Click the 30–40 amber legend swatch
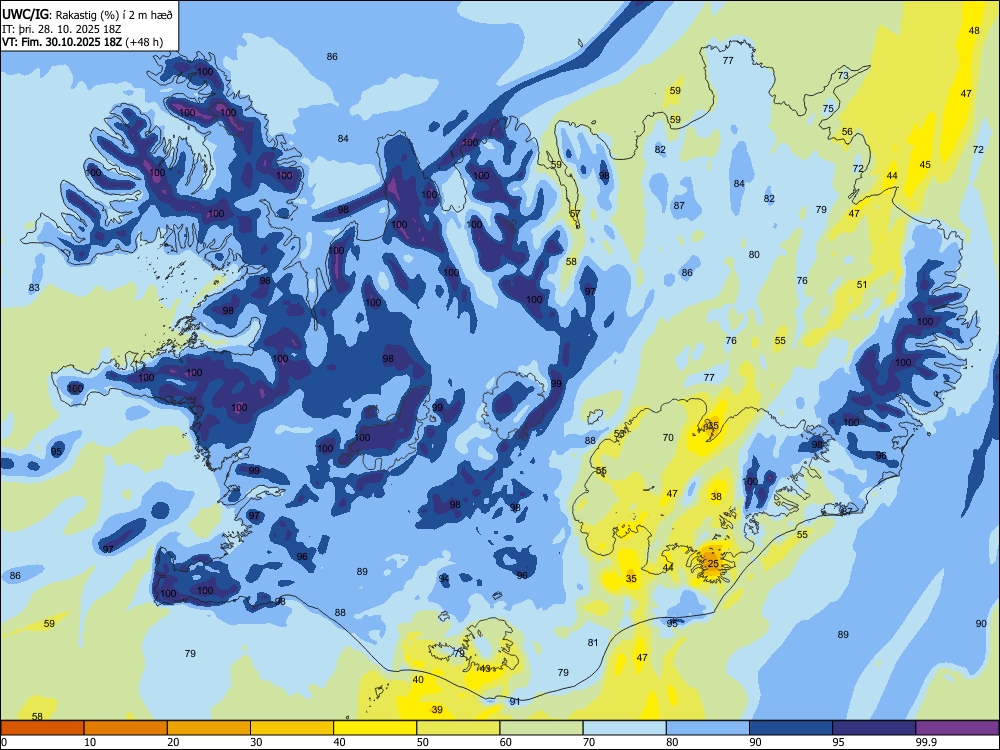 [292, 727]
